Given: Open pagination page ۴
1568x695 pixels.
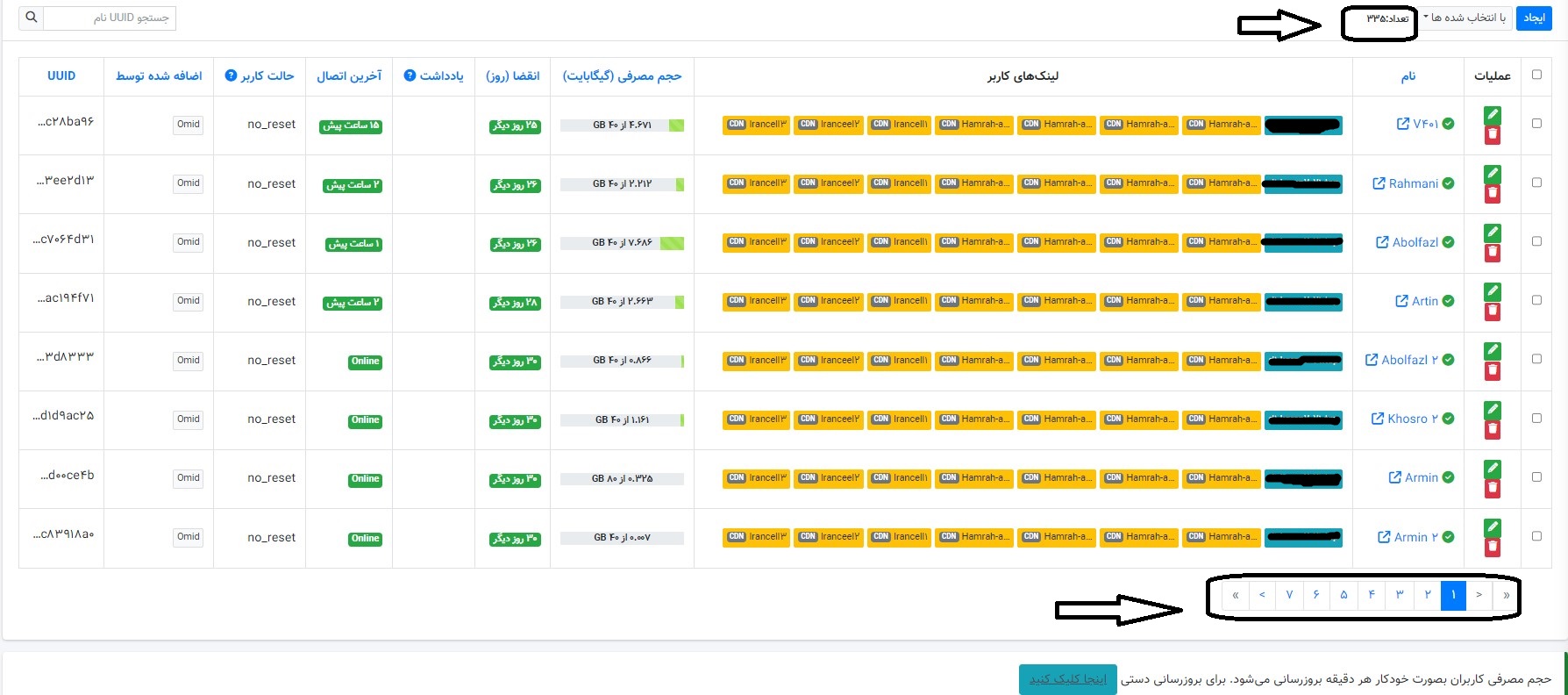Looking at the screenshot, I should tap(1372, 595).
